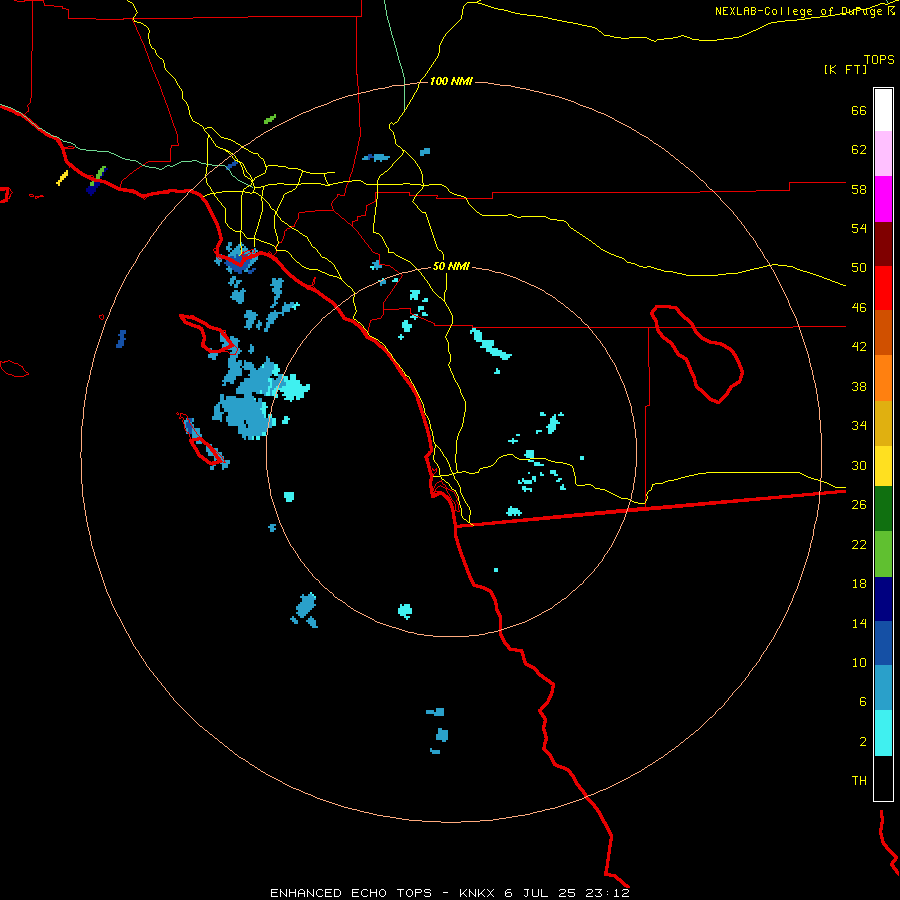Click the '[K FT]' units label

pos(845,70)
